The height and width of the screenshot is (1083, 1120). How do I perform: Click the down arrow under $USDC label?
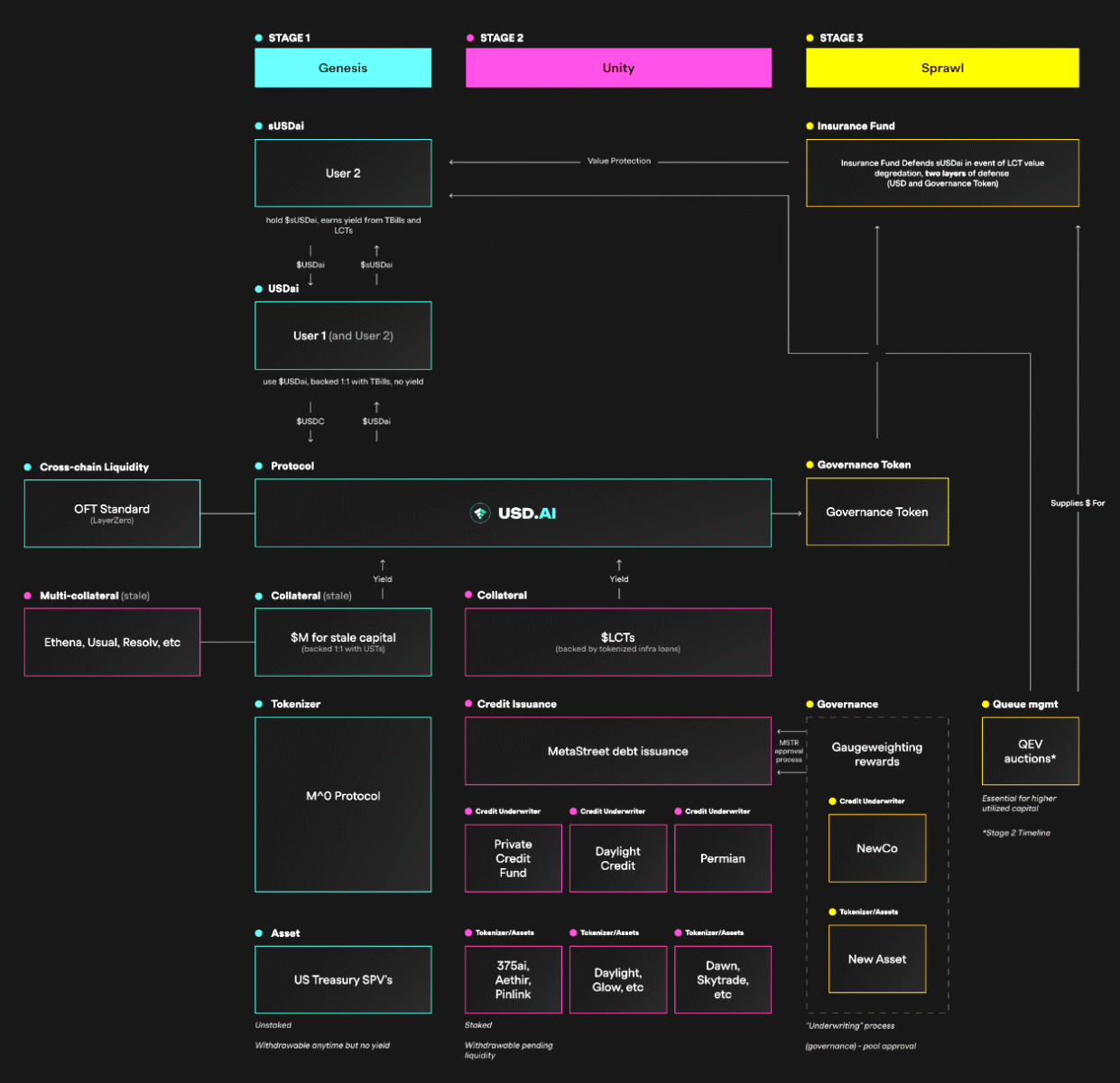coord(310,437)
